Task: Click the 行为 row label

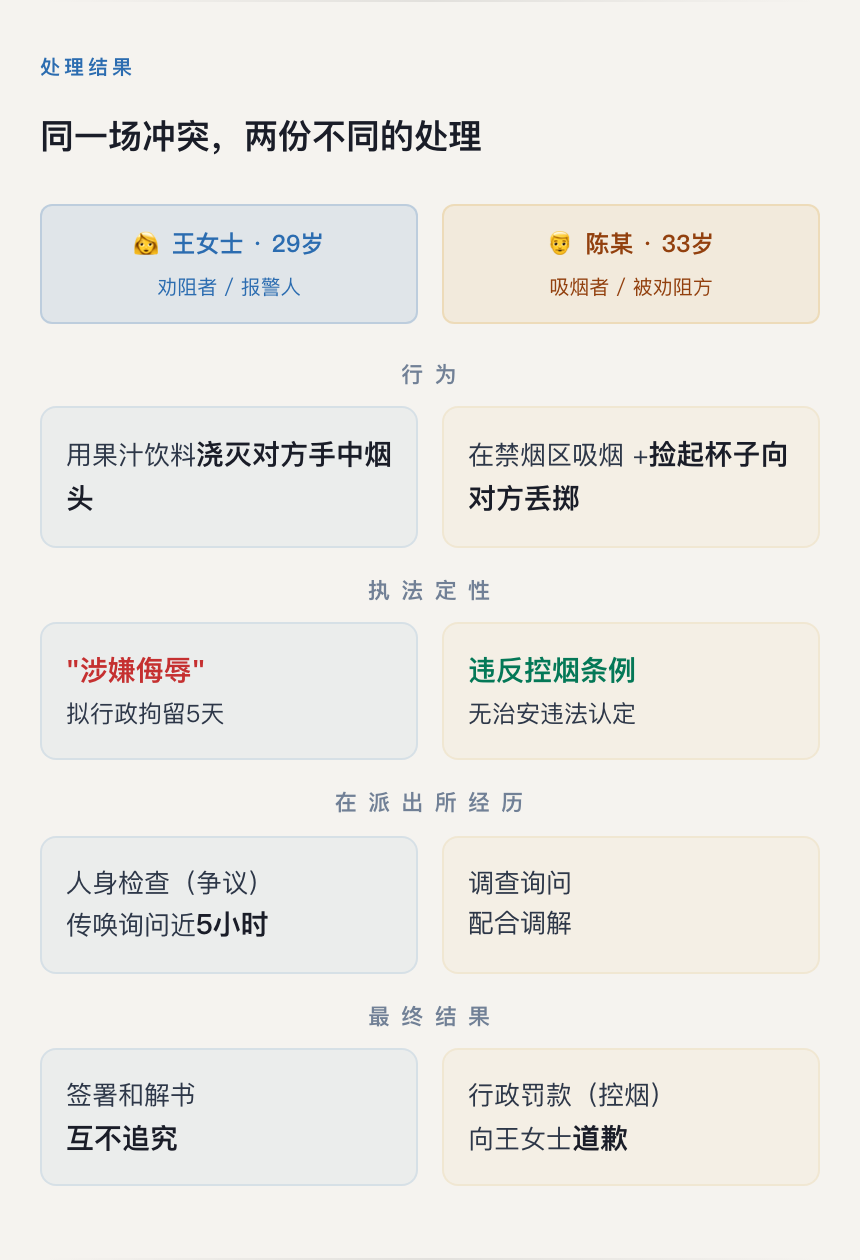Action: click(x=429, y=374)
